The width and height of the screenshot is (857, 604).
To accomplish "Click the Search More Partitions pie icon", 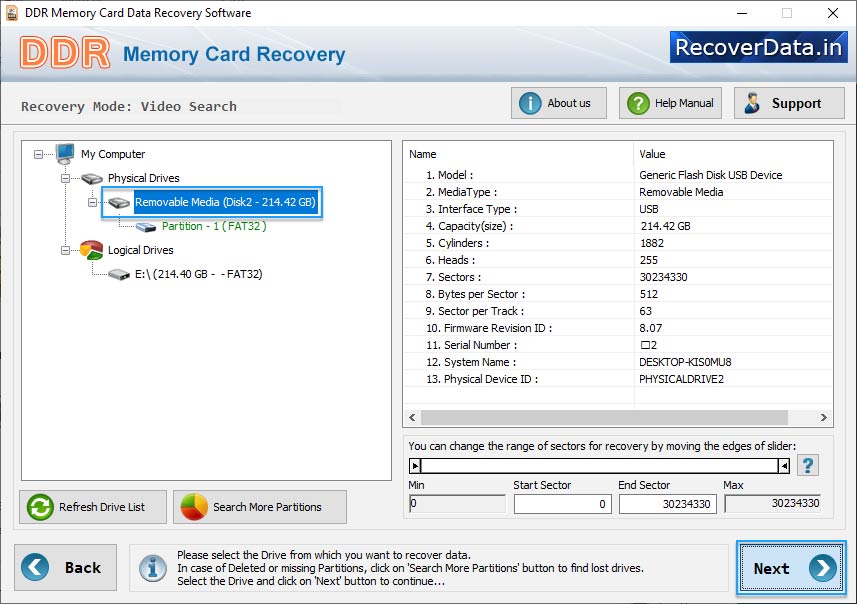I will click(x=194, y=507).
